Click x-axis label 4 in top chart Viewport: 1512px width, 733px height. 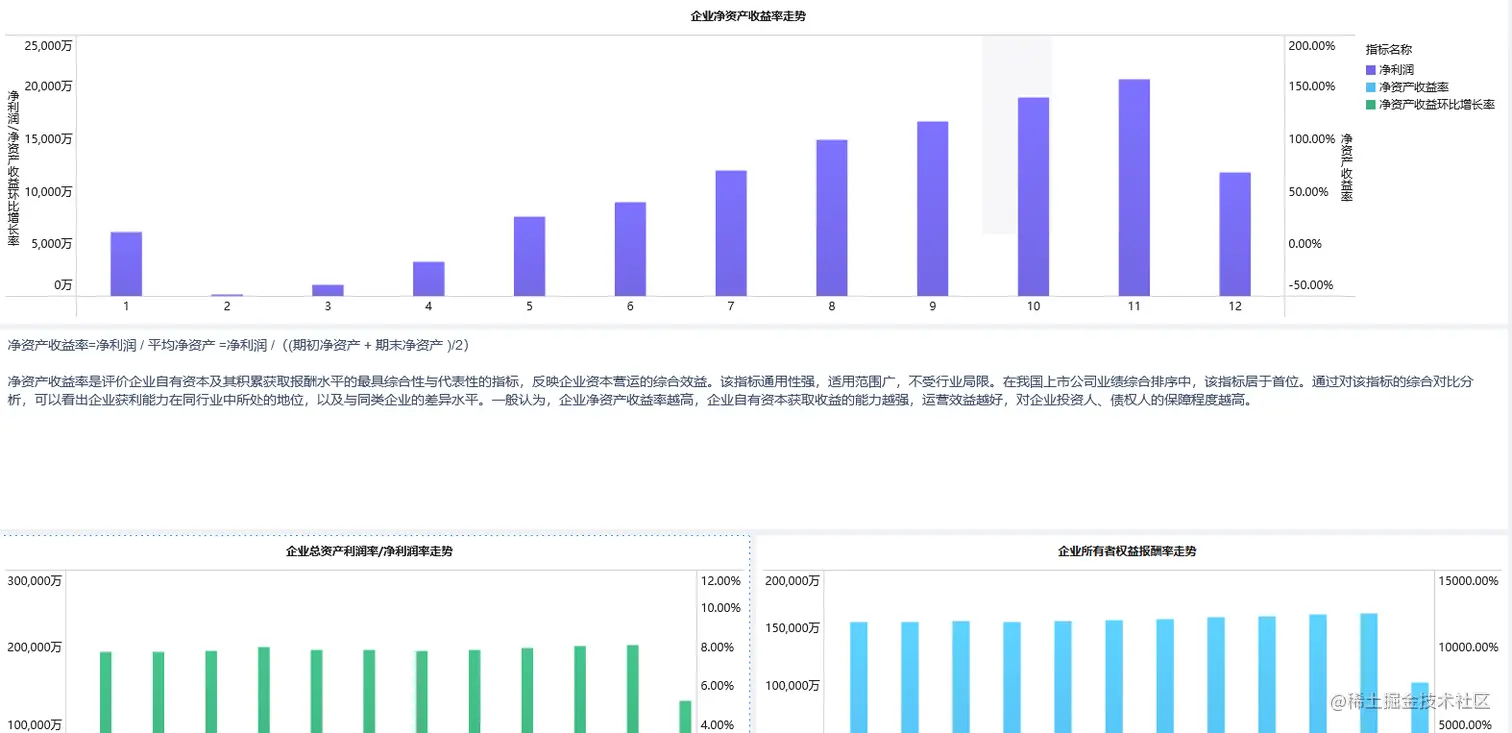click(428, 306)
